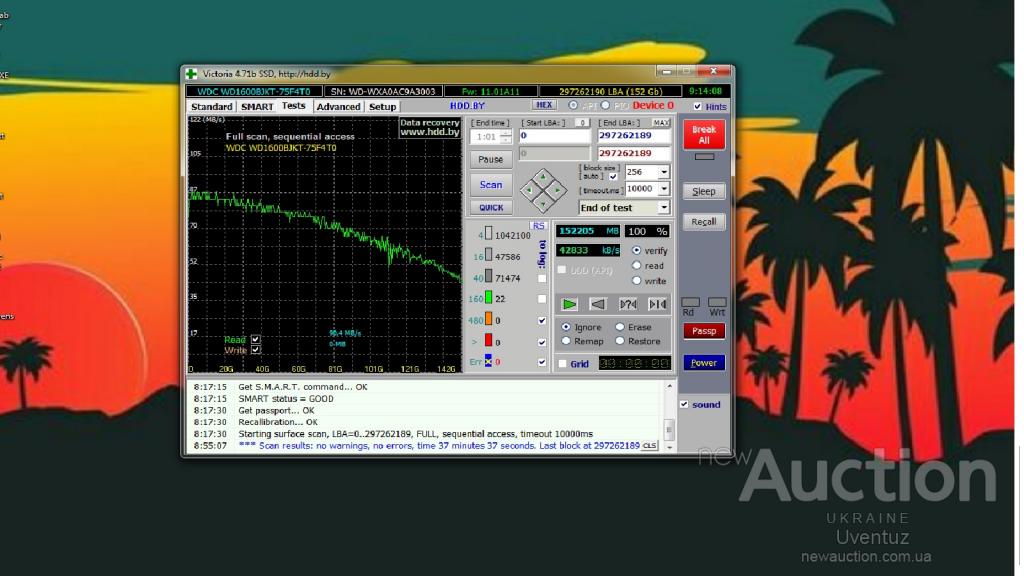Select the write radio button
Viewport: 1024px width, 576px height.
[x=636, y=280]
